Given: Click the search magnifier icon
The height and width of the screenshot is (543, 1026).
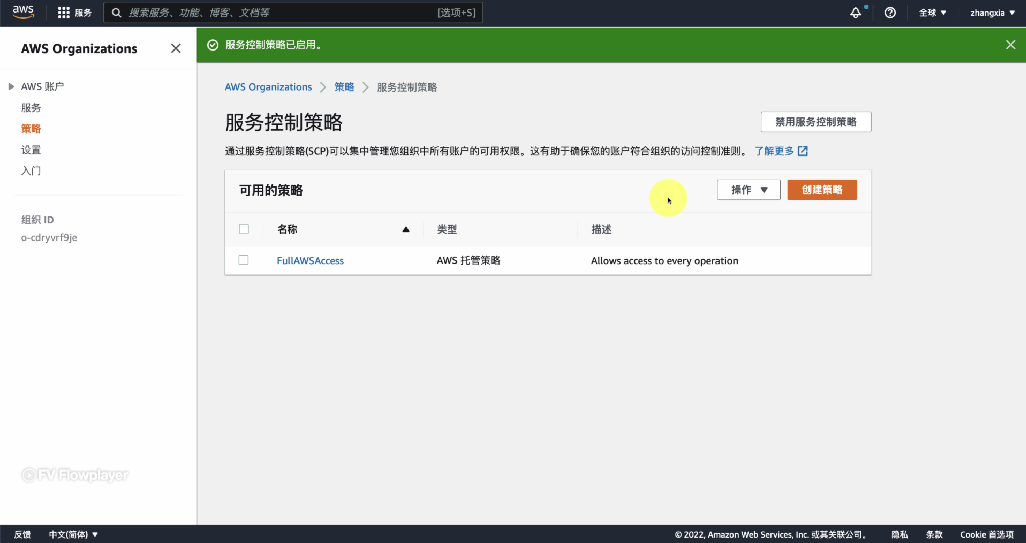Looking at the screenshot, I should pos(116,12).
